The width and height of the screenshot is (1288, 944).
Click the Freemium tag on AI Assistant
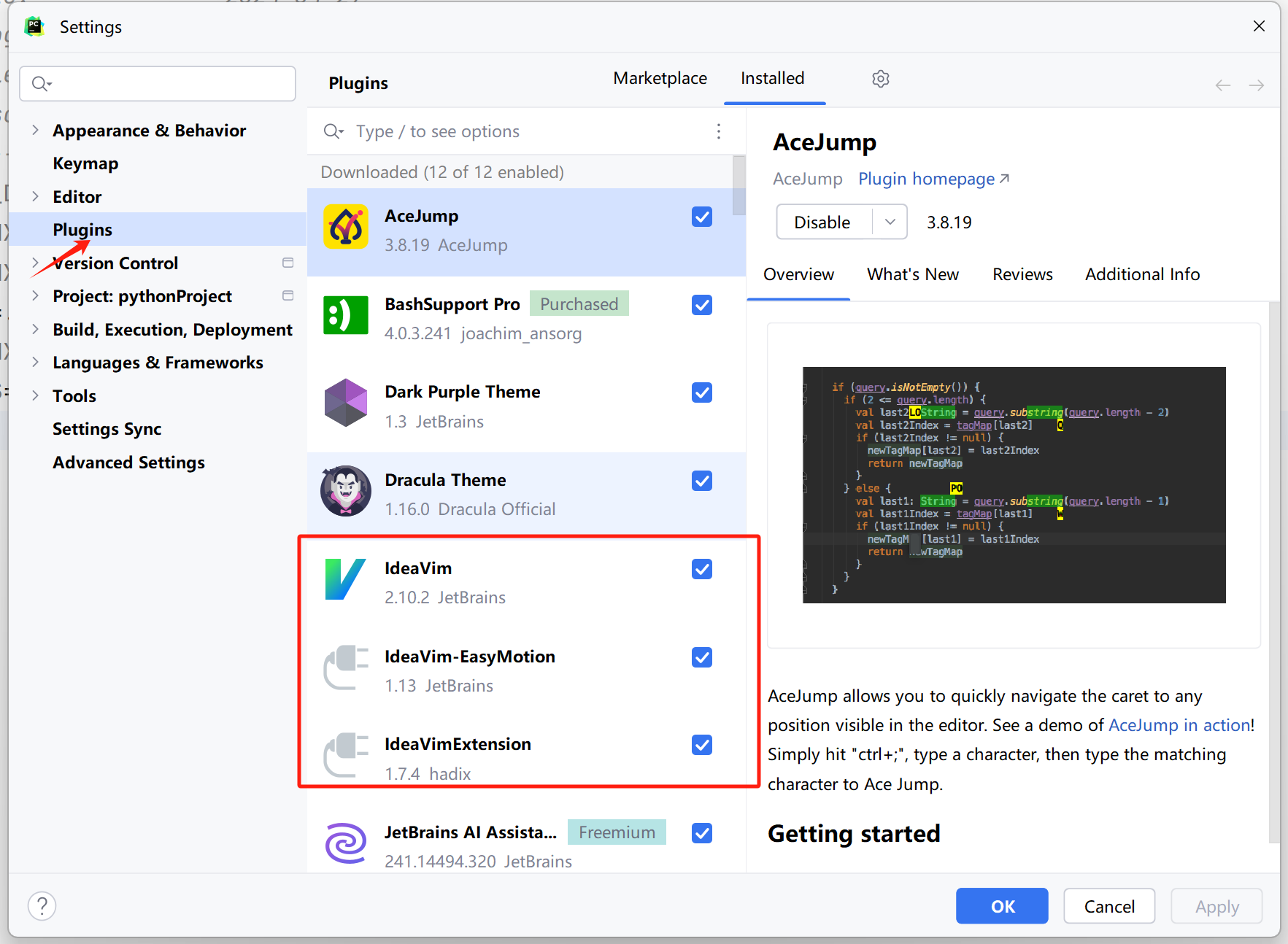coord(617,832)
